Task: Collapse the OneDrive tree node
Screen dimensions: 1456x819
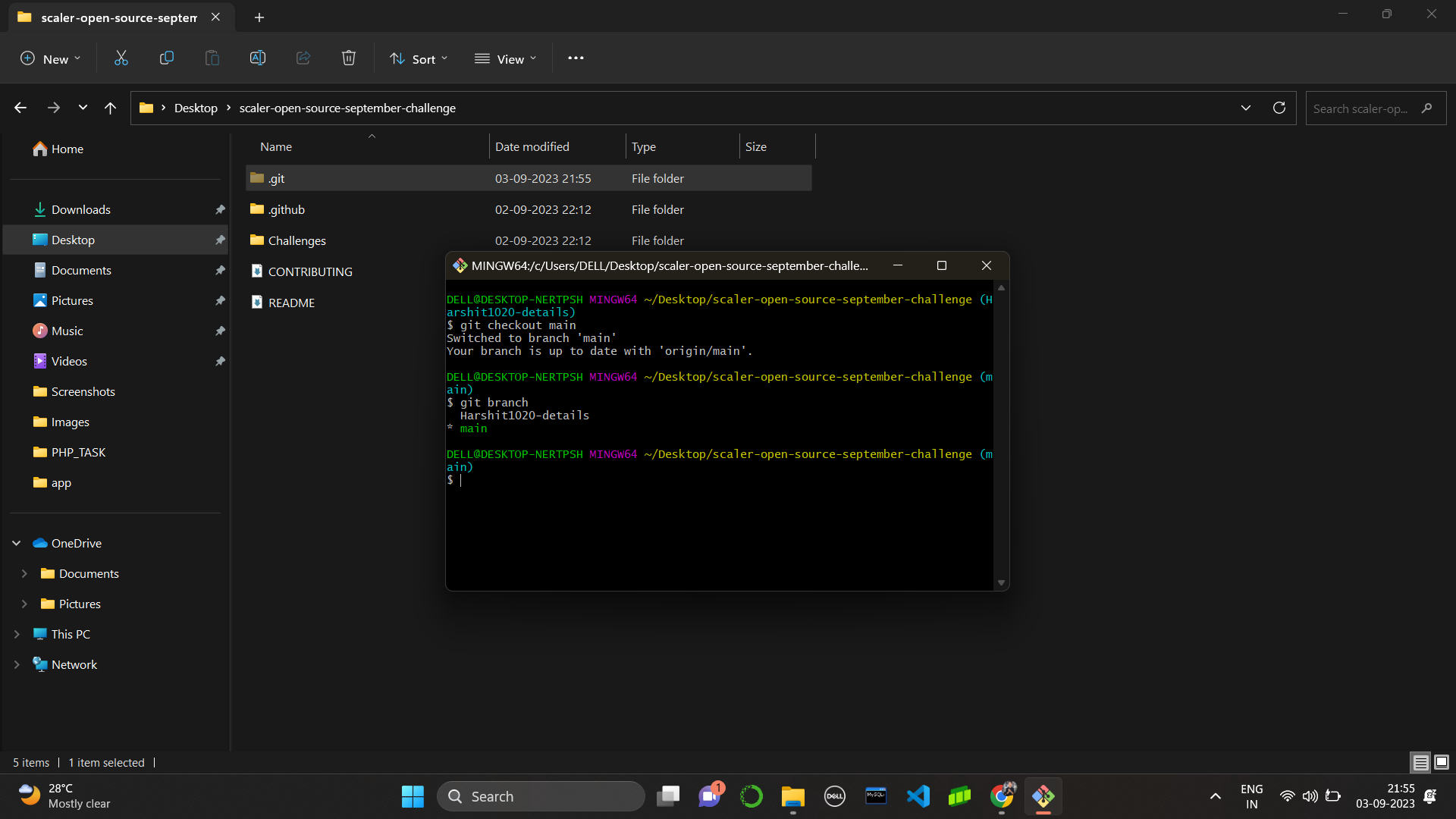Action: 17,543
